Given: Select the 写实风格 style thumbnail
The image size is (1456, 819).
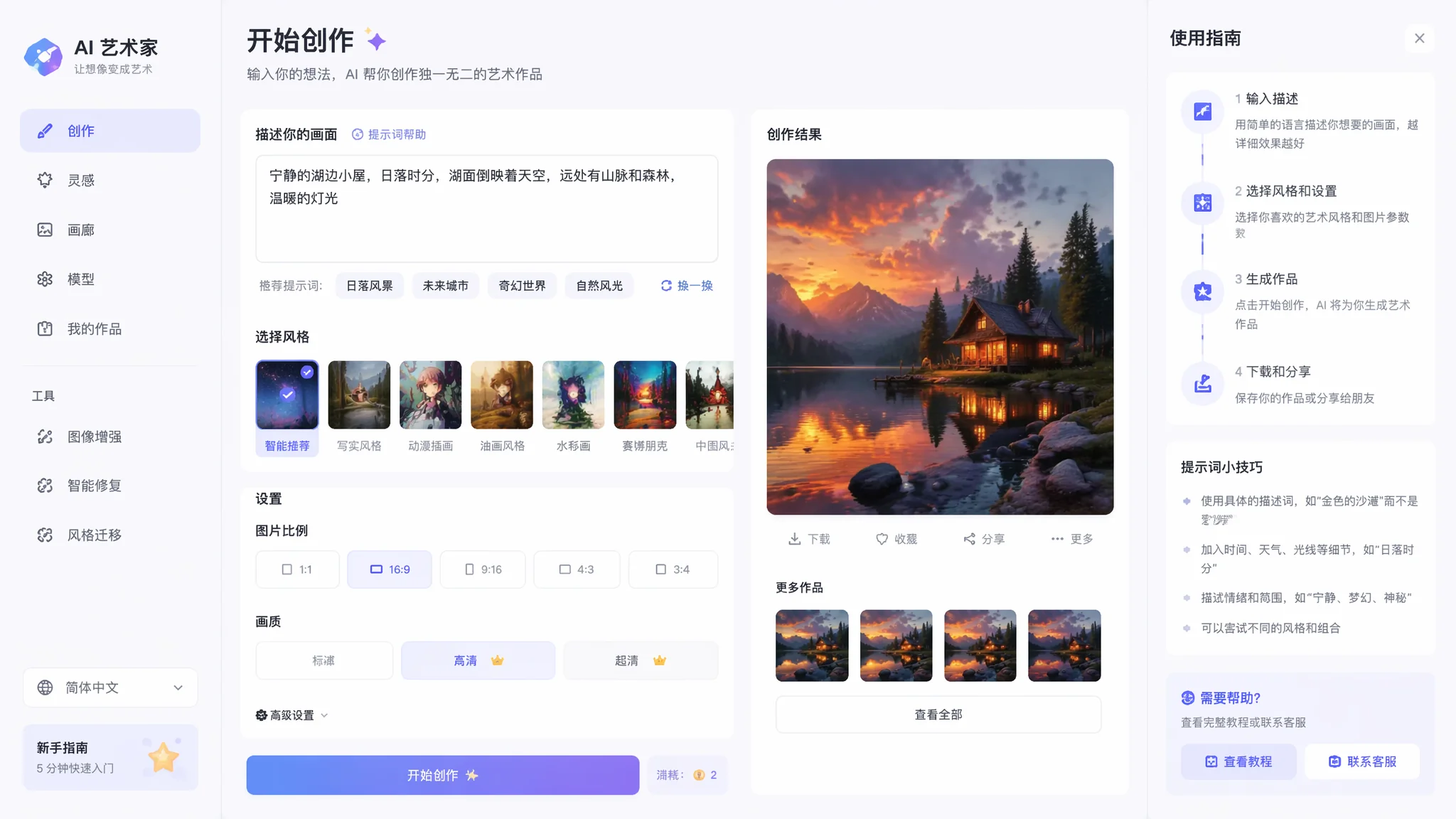Looking at the screenshot, I should pyautogui.click(x=359, y=395).
